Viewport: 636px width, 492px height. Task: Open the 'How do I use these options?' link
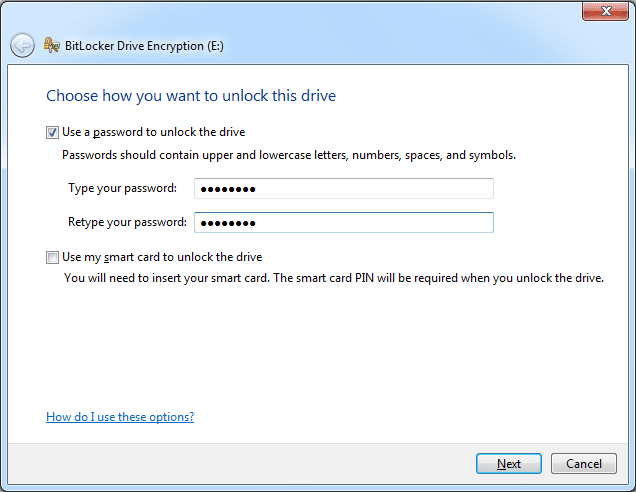[120, 417]
